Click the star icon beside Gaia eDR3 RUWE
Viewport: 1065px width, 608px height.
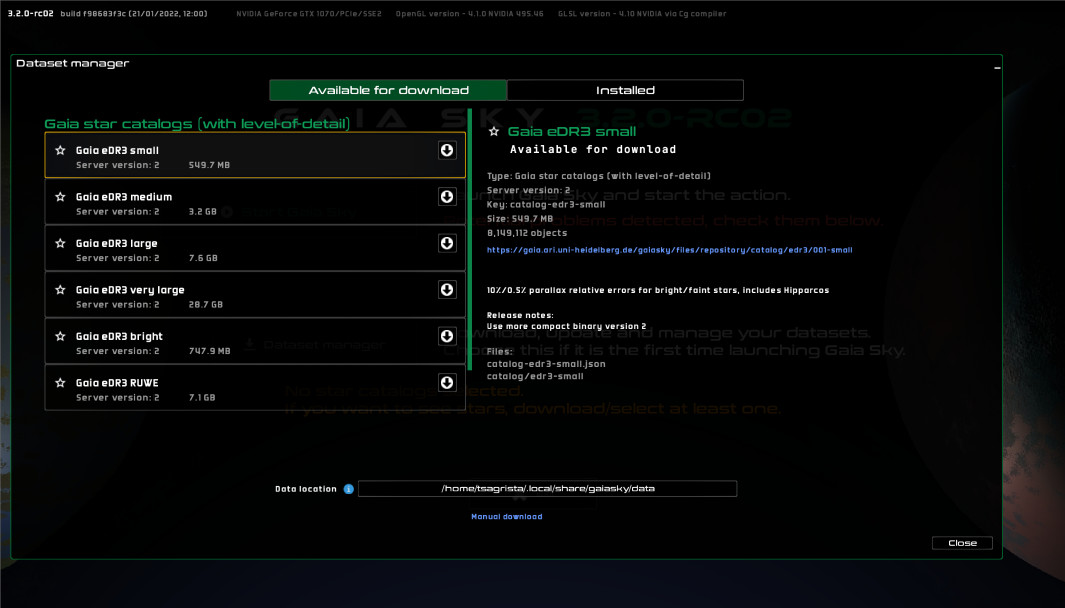(x=60, y=382)
